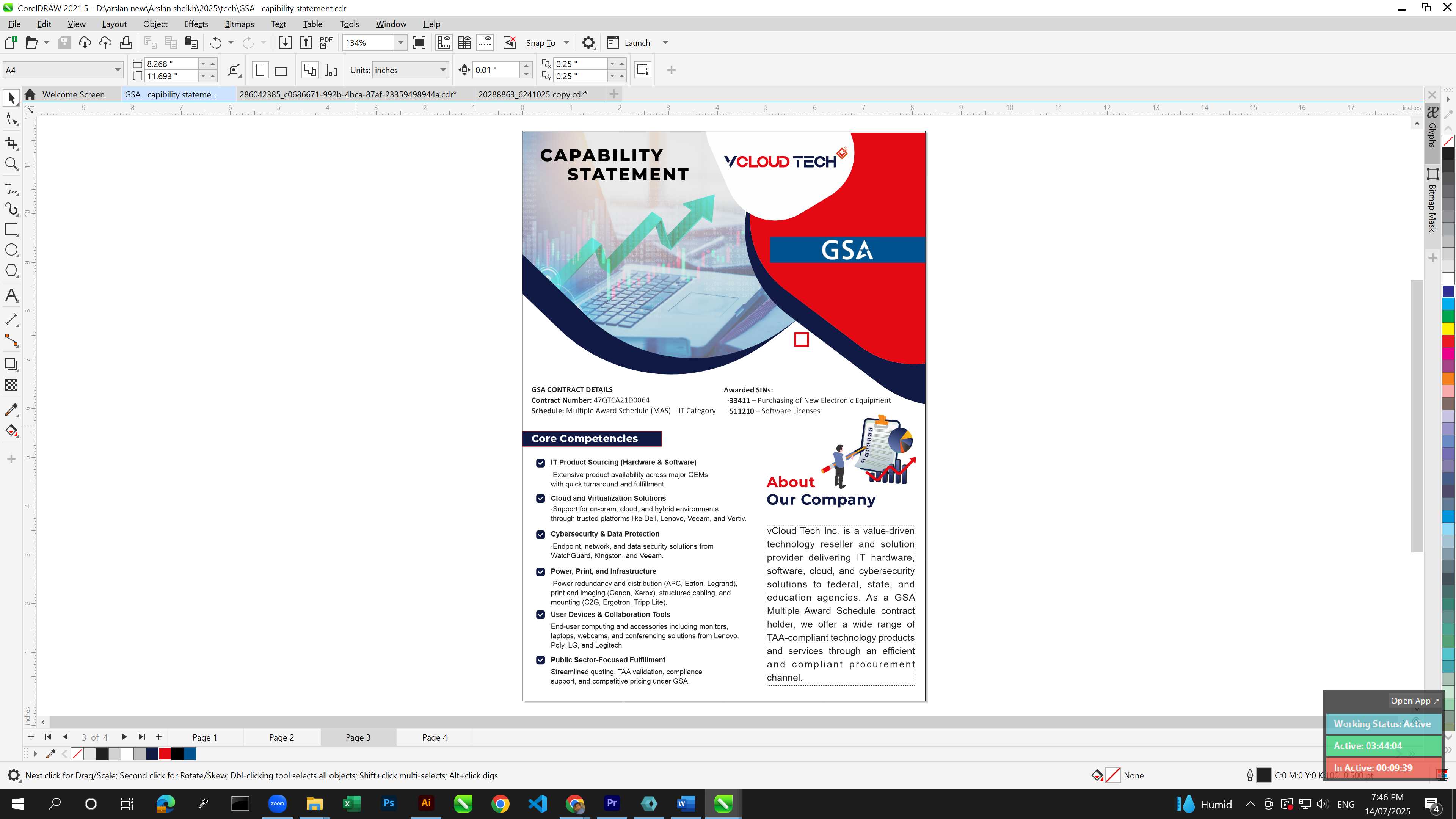The image size is (1456, 819).
Task: Click the page width field showing 8.268
Action: [x=172, y=64]
